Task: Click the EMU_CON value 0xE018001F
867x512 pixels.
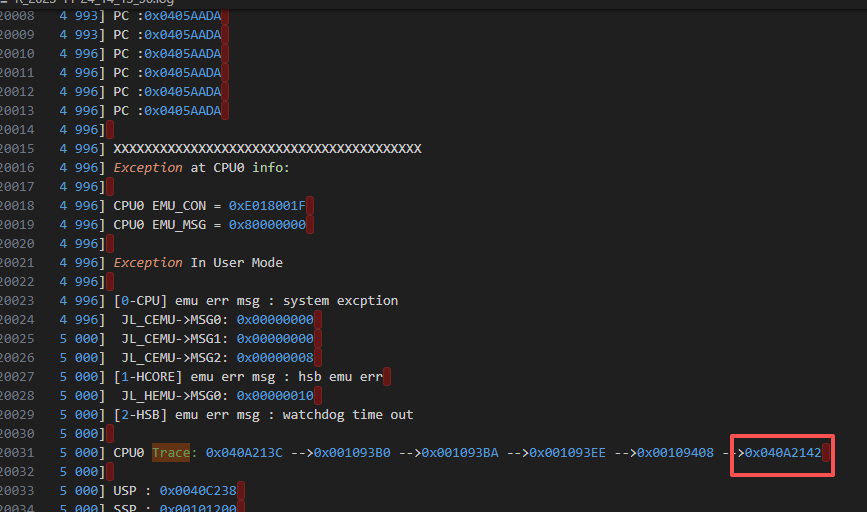Action: [x=267, y=206]
